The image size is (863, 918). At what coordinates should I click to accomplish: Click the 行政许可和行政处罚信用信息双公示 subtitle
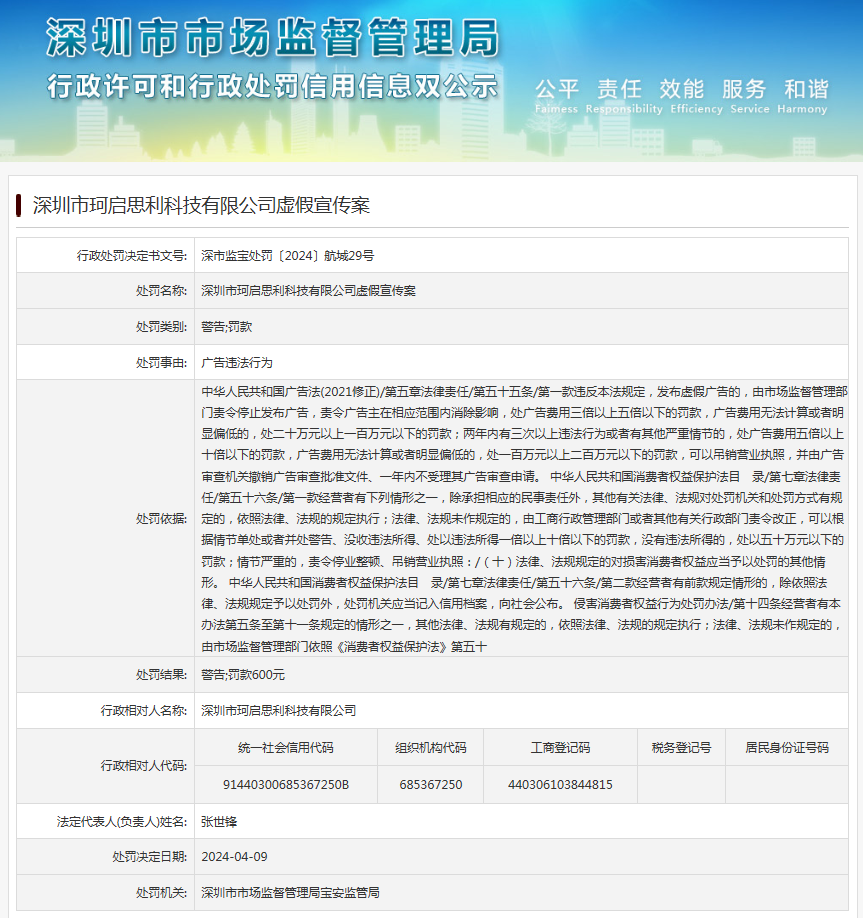(272, 86)
